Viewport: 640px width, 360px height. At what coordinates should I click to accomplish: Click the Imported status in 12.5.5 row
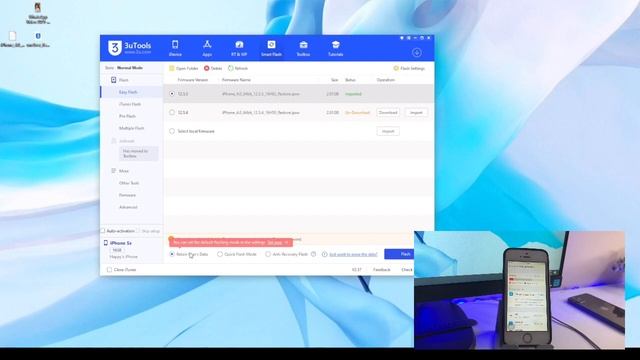coord(353,94)
